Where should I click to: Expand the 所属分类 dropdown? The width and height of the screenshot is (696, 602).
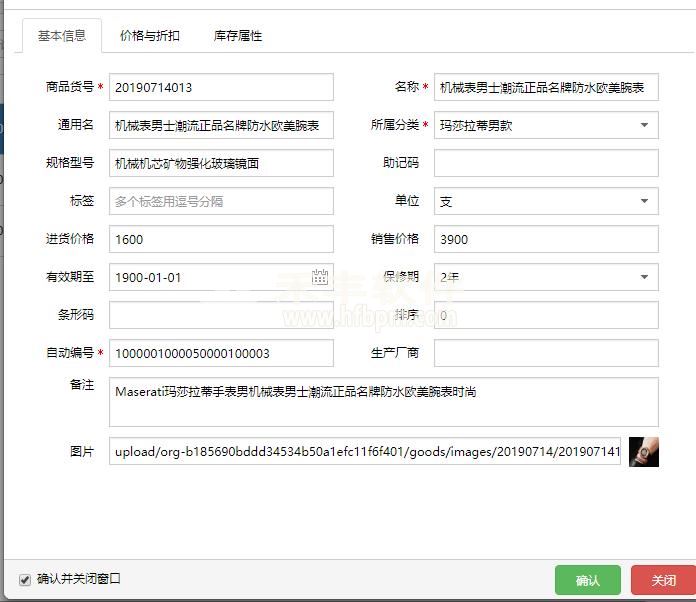(x=546, y=125)
